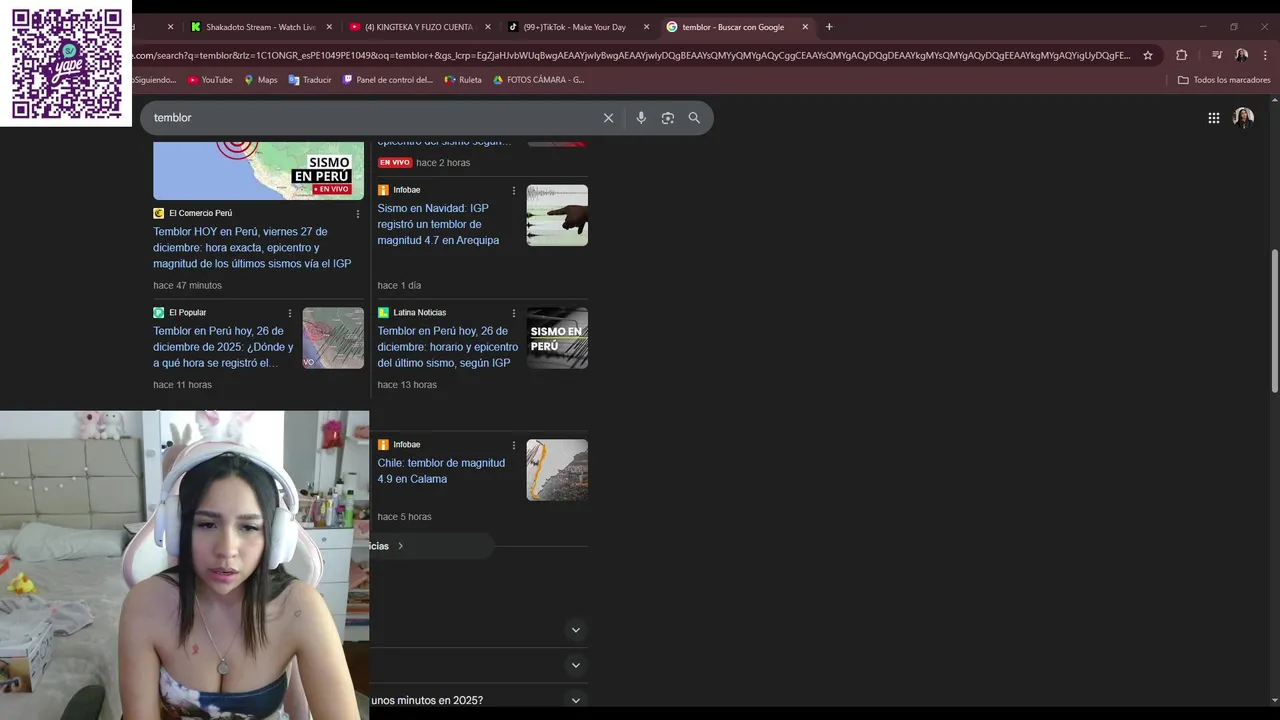Open the Chrome profile avatar in toolbar
This screenshot has width=1280, height=720.
click(x=1241, y=55)
